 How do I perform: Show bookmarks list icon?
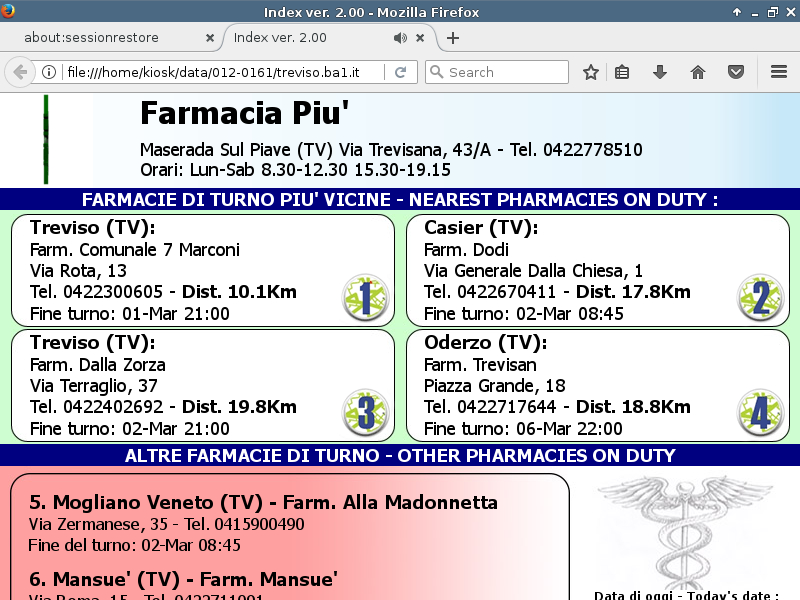click(622, 72)
